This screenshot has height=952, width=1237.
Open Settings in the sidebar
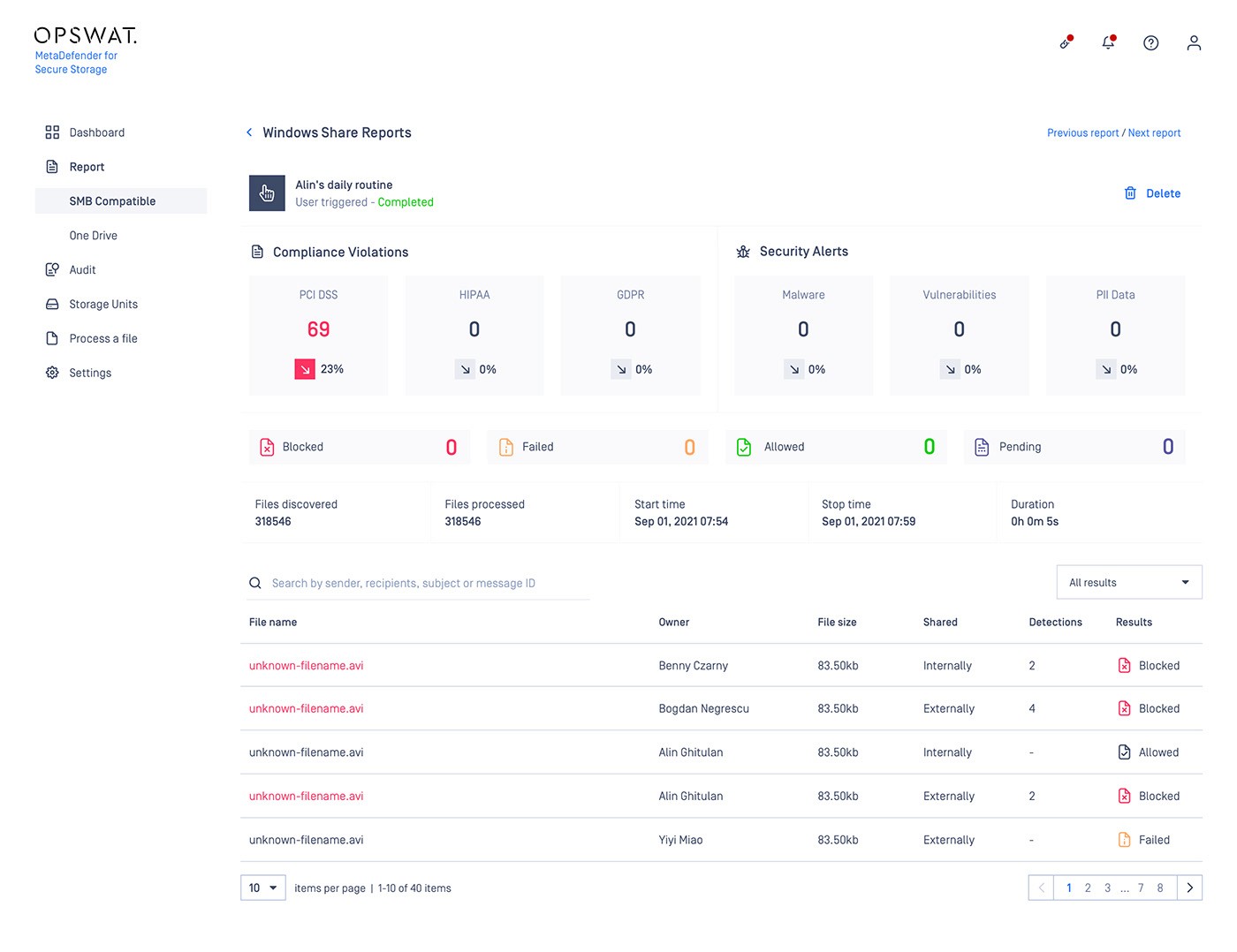tap(90, 373)
